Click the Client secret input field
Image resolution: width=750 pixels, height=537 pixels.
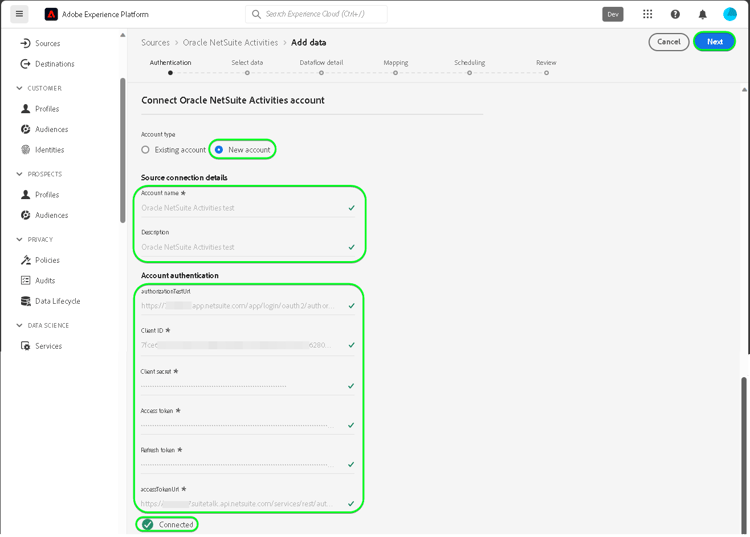point(248,386)
